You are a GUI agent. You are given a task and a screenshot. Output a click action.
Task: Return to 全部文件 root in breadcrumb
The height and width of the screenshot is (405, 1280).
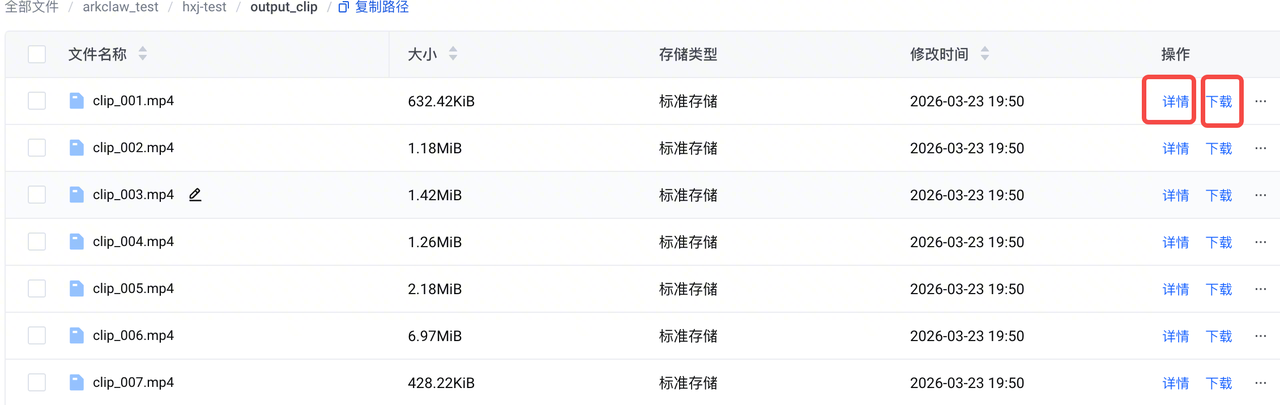tap(32, 8)
